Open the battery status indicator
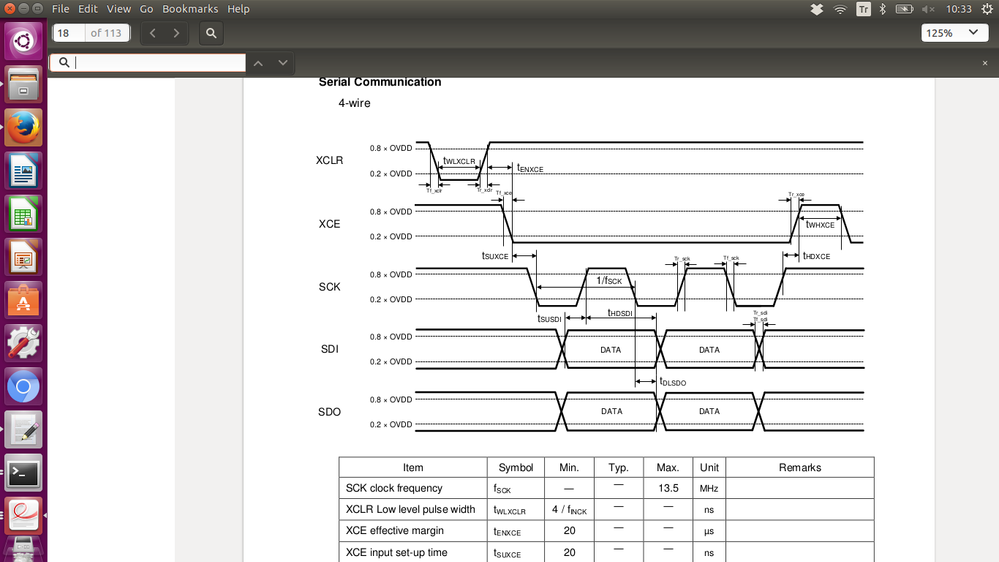 [x=904, y=9]
